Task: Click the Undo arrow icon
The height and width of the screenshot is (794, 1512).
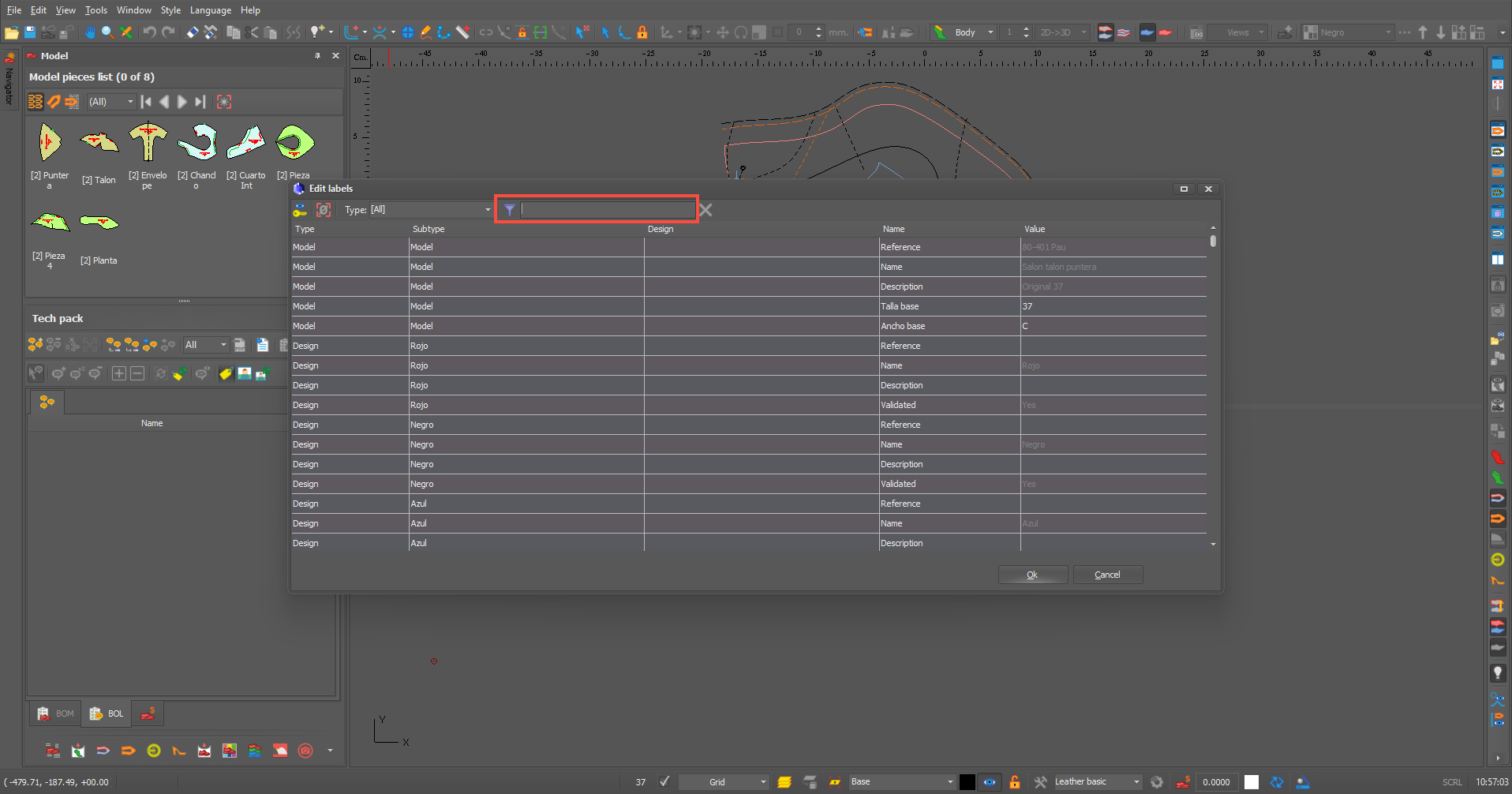Action: pos(149,32)
